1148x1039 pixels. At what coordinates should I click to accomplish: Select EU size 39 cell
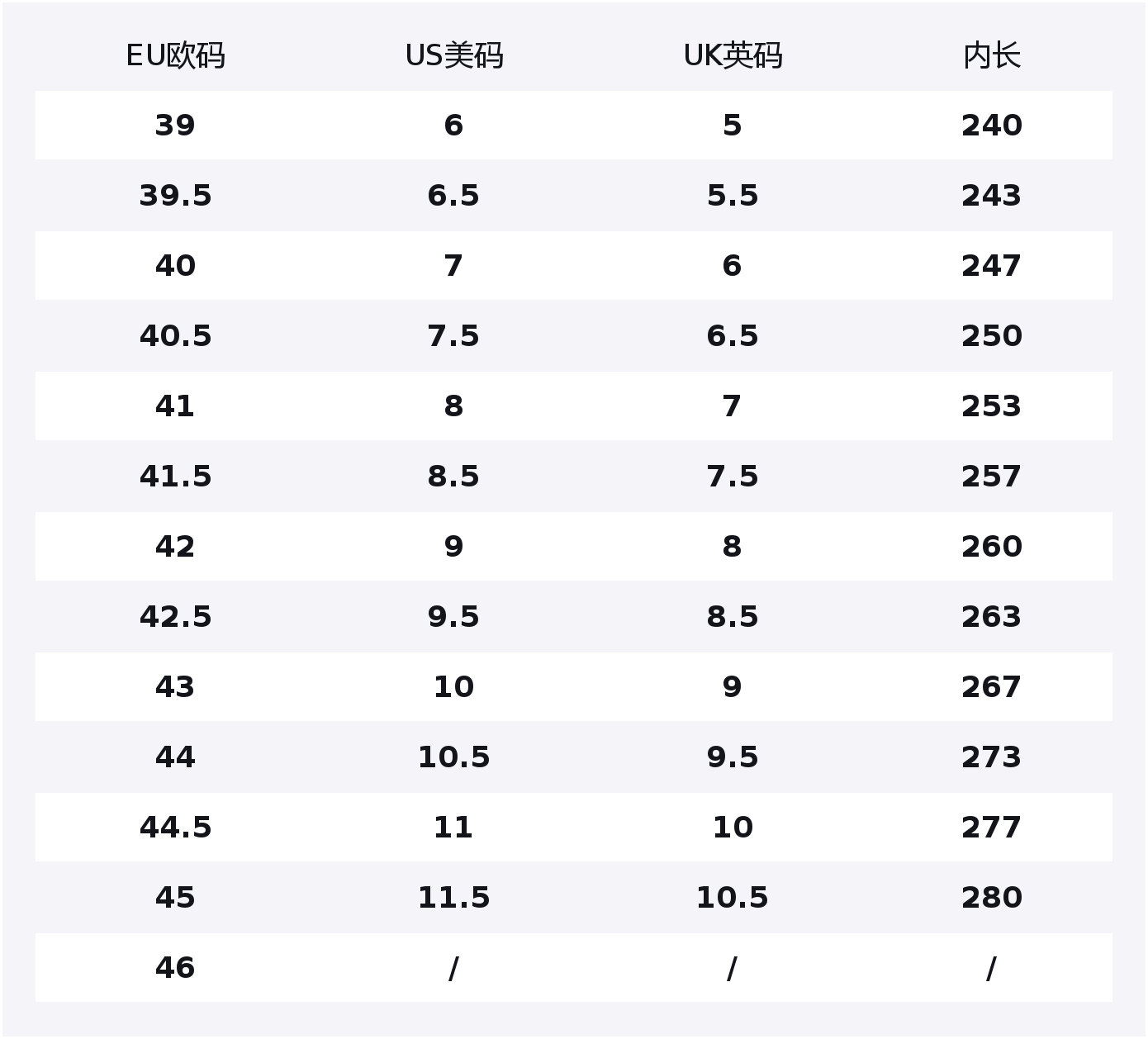click(x=175, y=126)
